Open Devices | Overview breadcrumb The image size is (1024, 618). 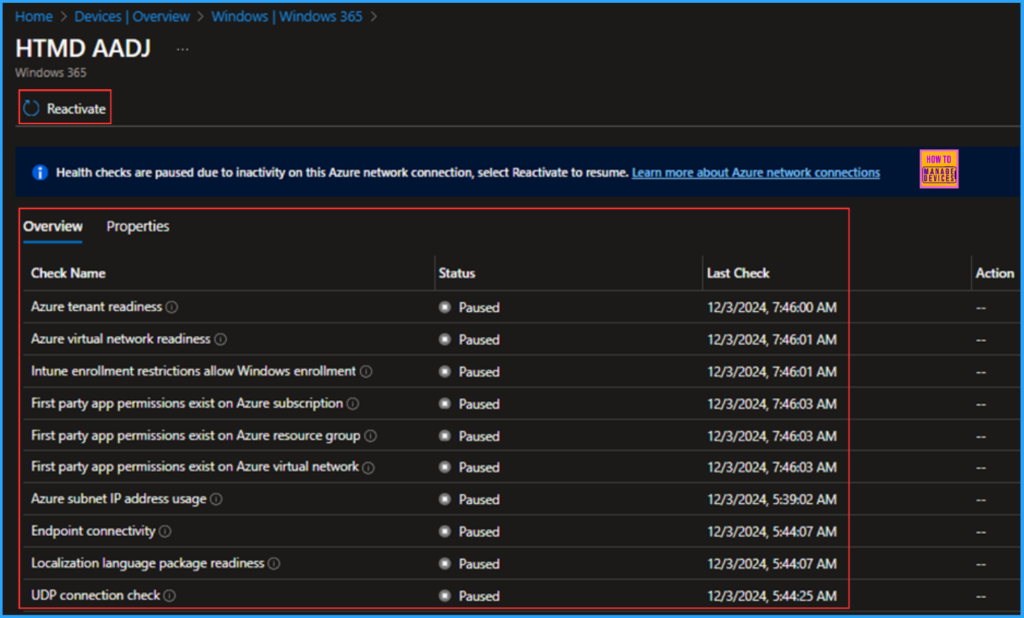point(132,16)
